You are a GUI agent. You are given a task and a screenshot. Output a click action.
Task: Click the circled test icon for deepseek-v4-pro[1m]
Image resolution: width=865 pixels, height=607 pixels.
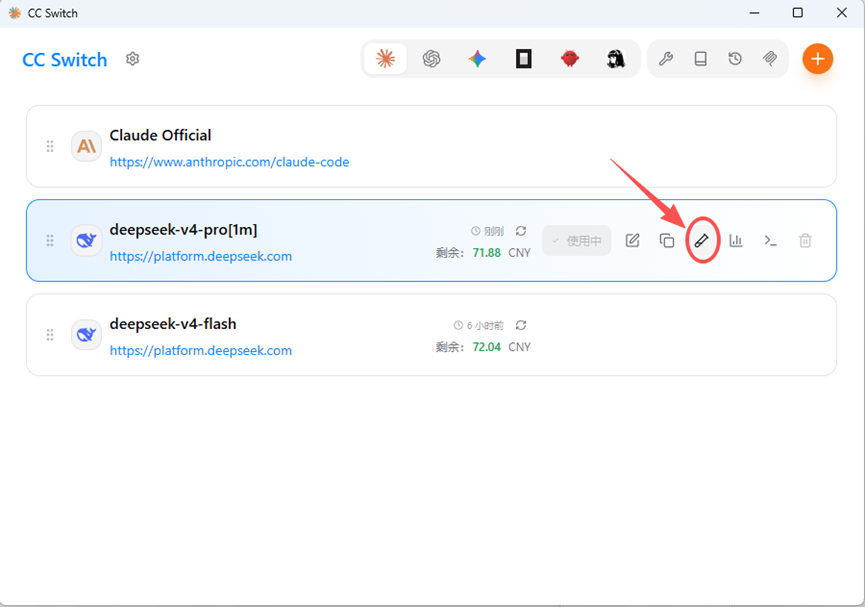coord(702,241)
